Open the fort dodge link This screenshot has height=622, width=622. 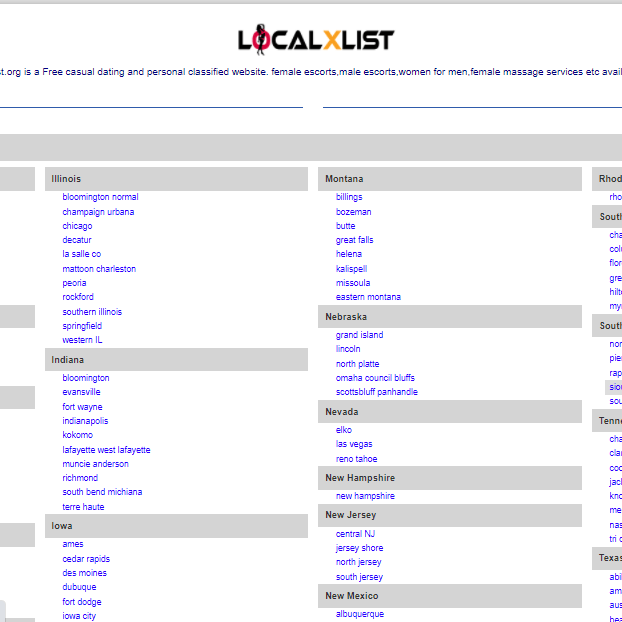[82, 602]
